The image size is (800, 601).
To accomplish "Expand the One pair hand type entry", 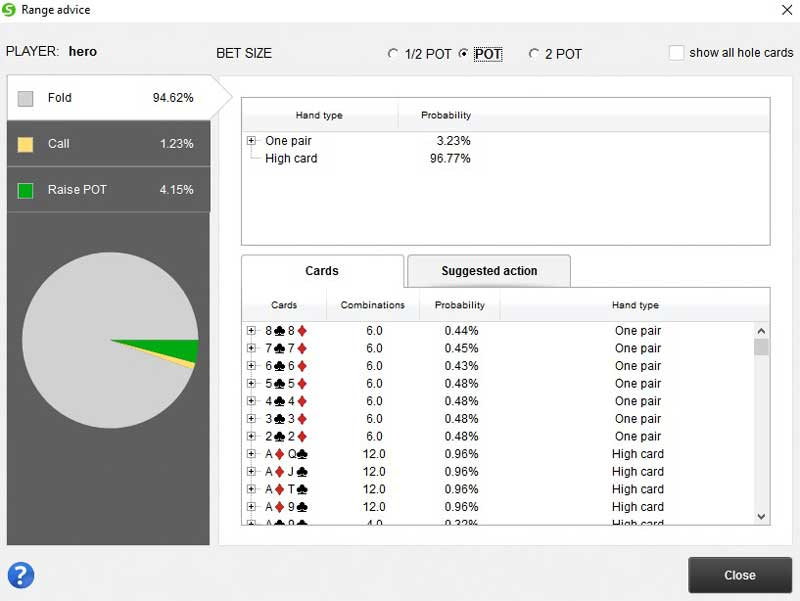I will coord(250,141).
